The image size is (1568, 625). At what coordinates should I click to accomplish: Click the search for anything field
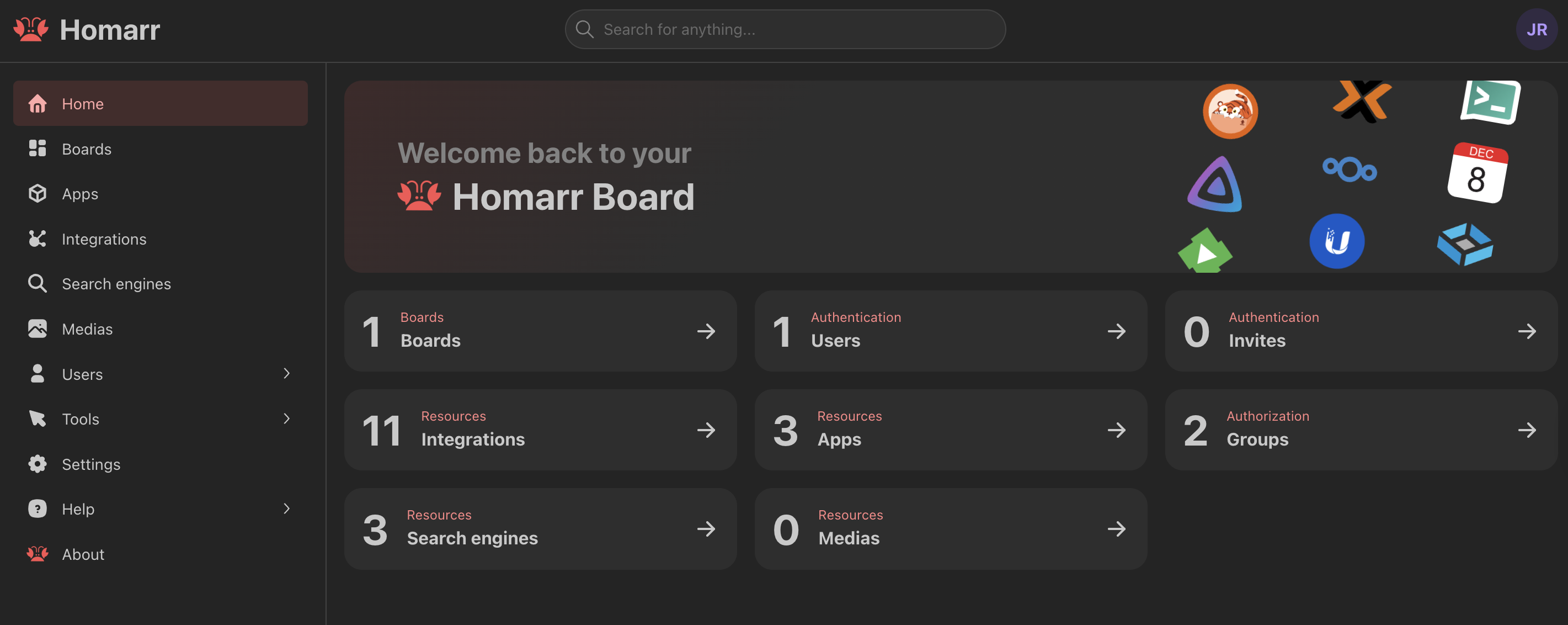(784, 29)
